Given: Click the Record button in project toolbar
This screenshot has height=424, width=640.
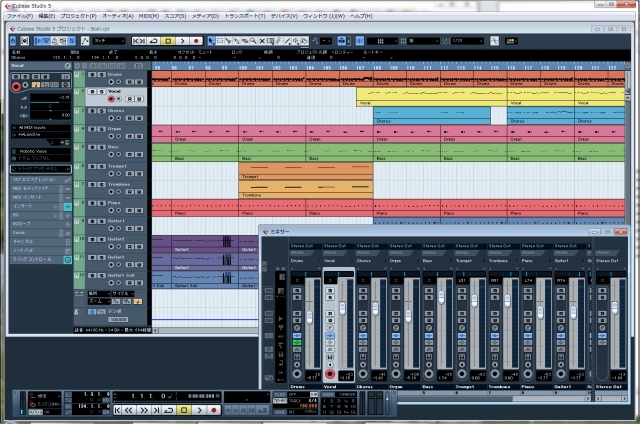Looking at the screenshot, I should (196, 41).
